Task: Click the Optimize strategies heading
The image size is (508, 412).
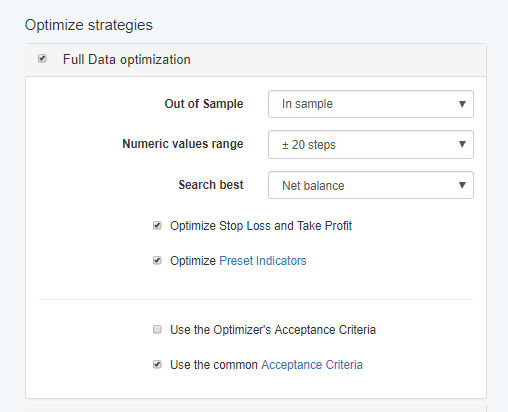Action: (x=89, y=25)
